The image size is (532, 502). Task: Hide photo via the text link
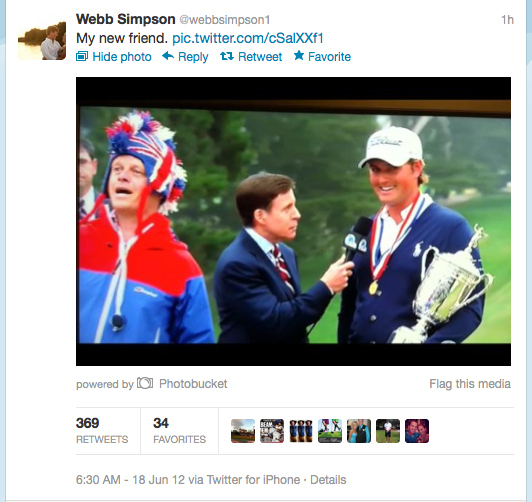coord(122,57)
